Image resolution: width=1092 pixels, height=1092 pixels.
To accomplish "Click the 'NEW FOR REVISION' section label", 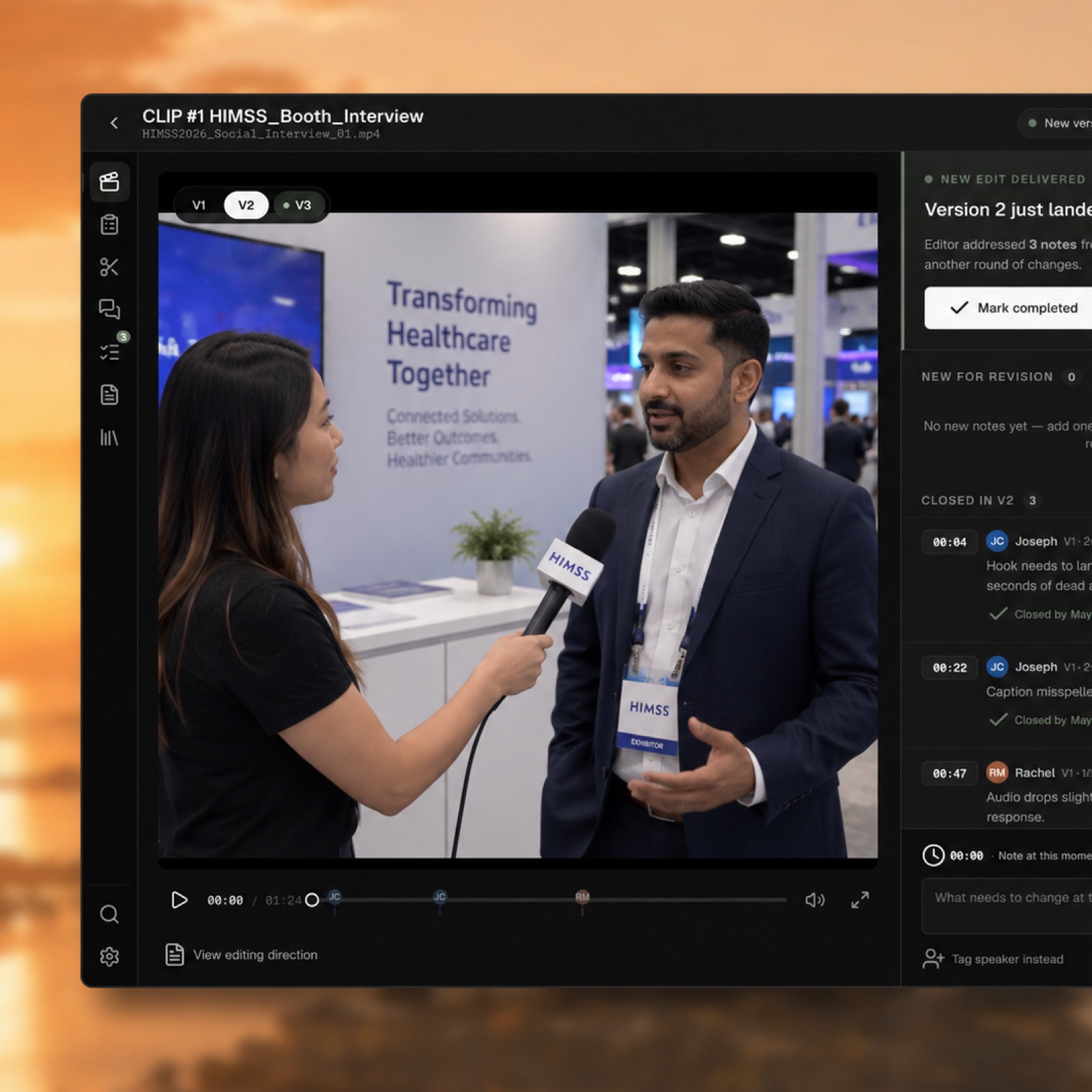I will [x=987, y=377].
